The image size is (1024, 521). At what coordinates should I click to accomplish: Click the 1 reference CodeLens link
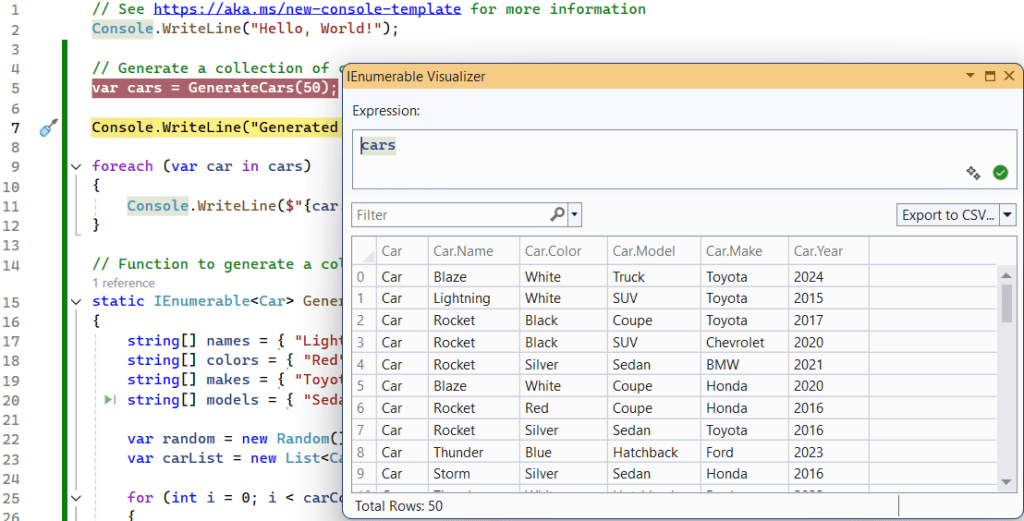[123, 283]
